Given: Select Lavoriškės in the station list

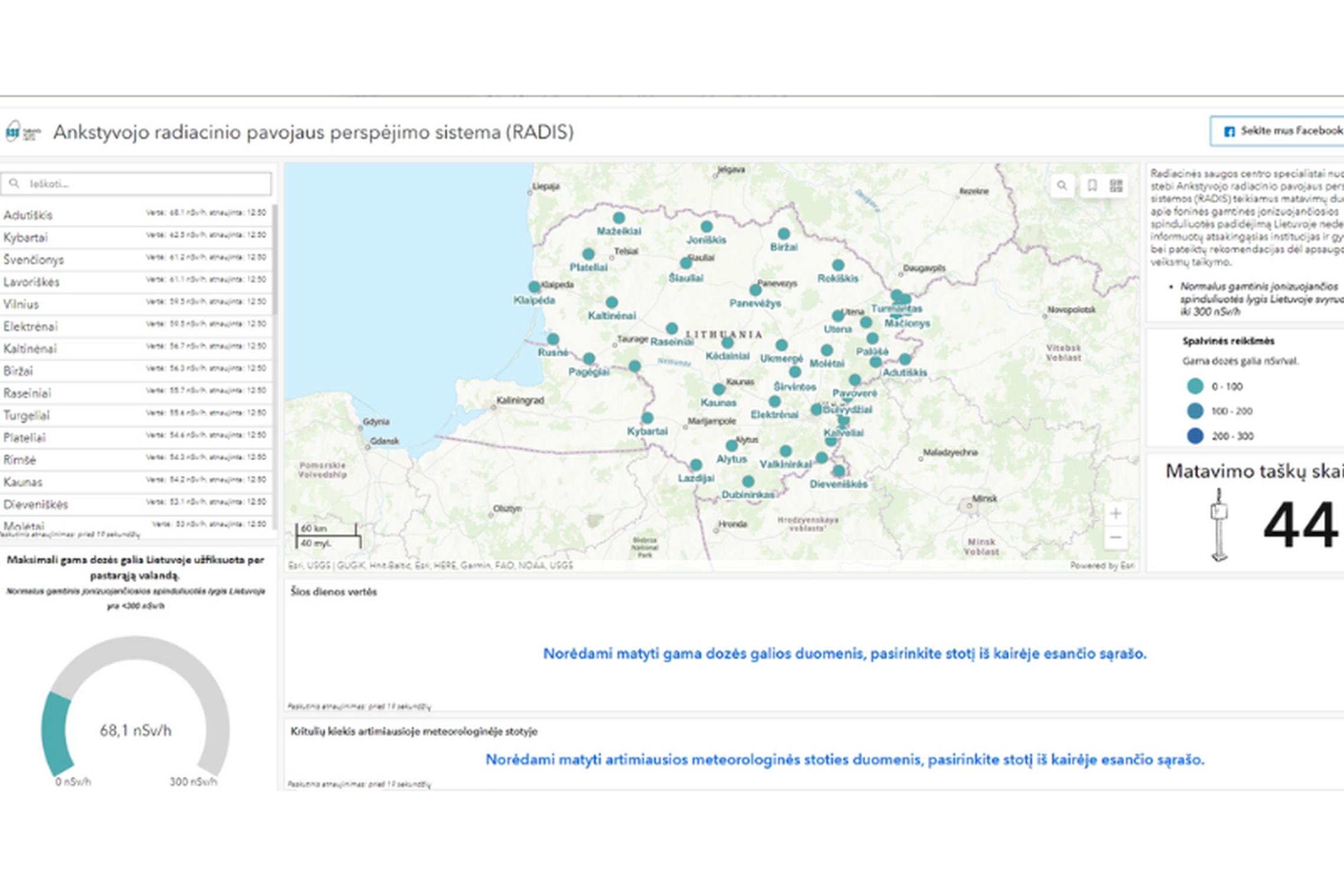Looking at the screenshot, I should point(136,282).
